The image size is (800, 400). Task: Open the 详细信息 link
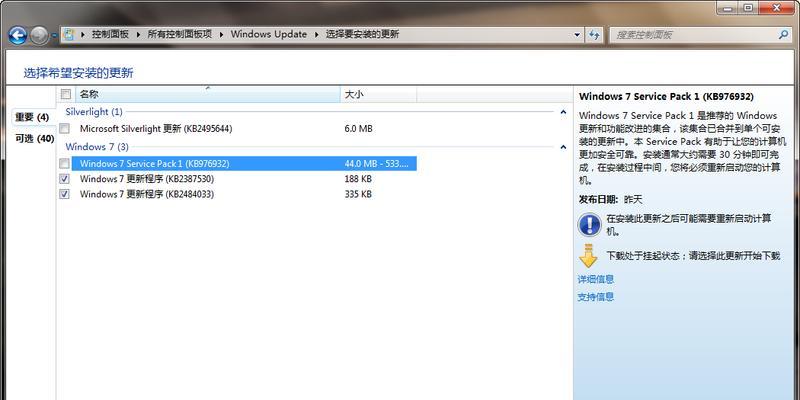pyautogui.click(x=595, y=279)
